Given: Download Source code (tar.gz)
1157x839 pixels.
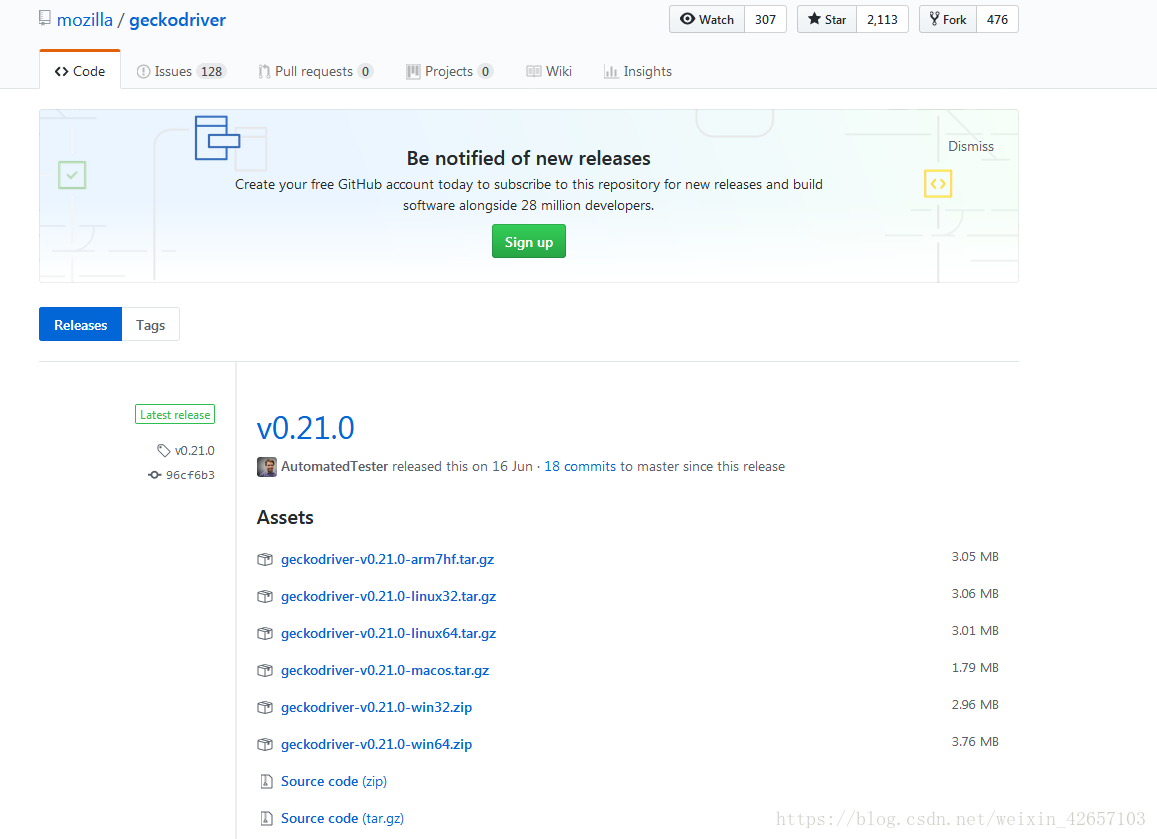Looking at the screenshot, I should 342,818.
